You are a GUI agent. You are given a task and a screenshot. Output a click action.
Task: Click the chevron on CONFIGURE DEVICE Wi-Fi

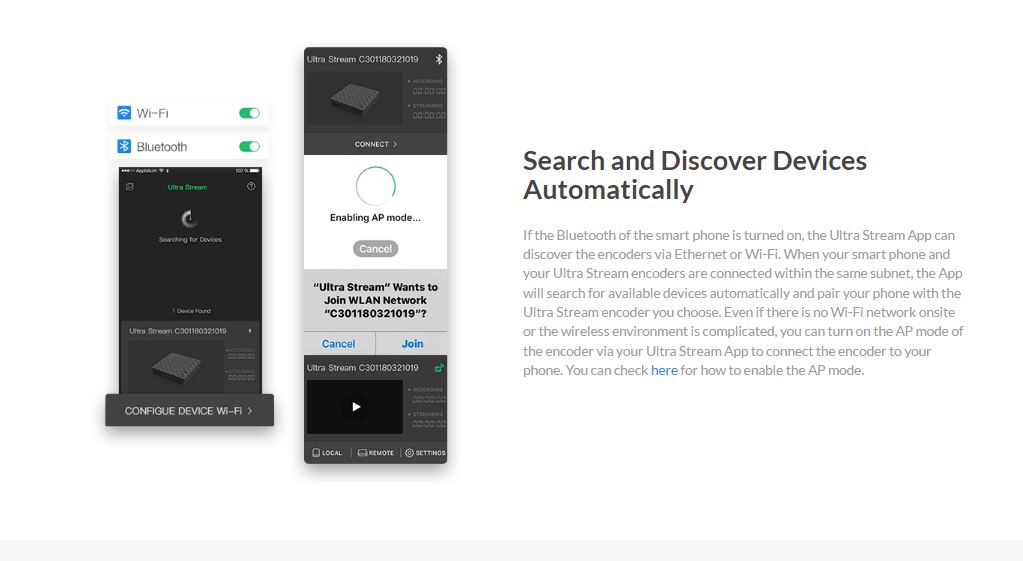coord(250,411)
